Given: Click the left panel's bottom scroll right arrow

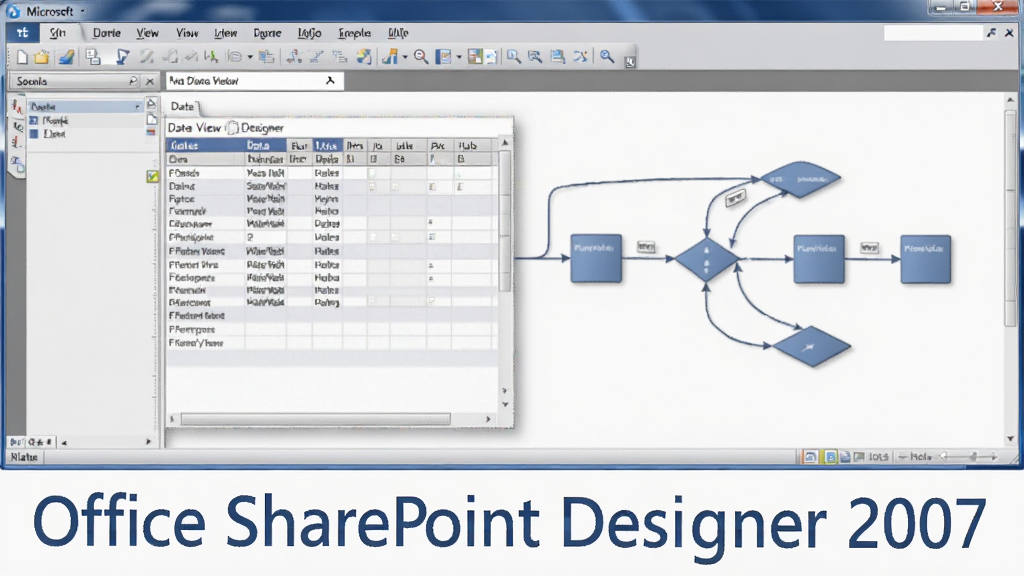Looking at the screenshot, I should click(x=148, y=442).
